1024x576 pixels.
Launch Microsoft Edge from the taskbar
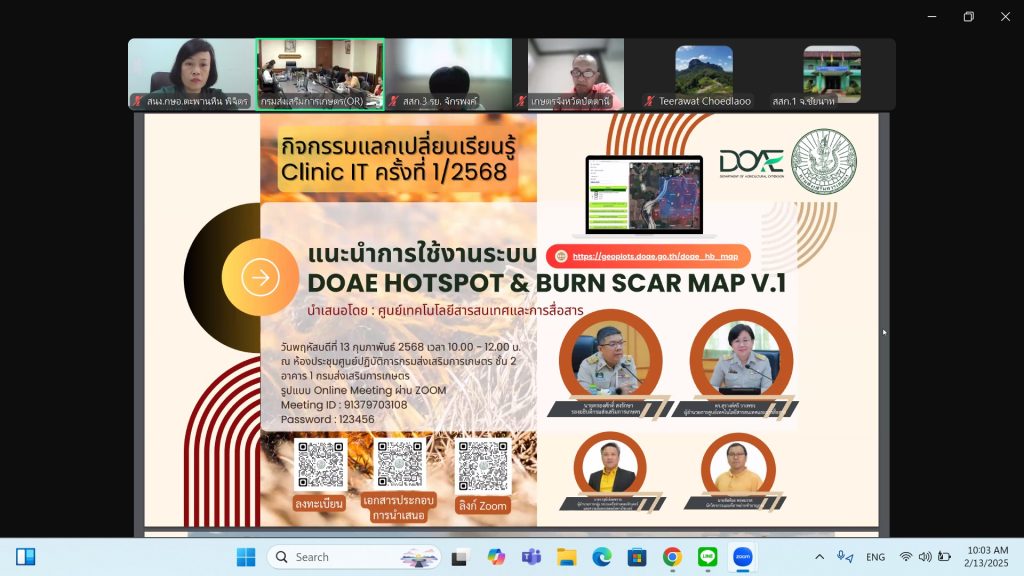[x=602, y=557]
